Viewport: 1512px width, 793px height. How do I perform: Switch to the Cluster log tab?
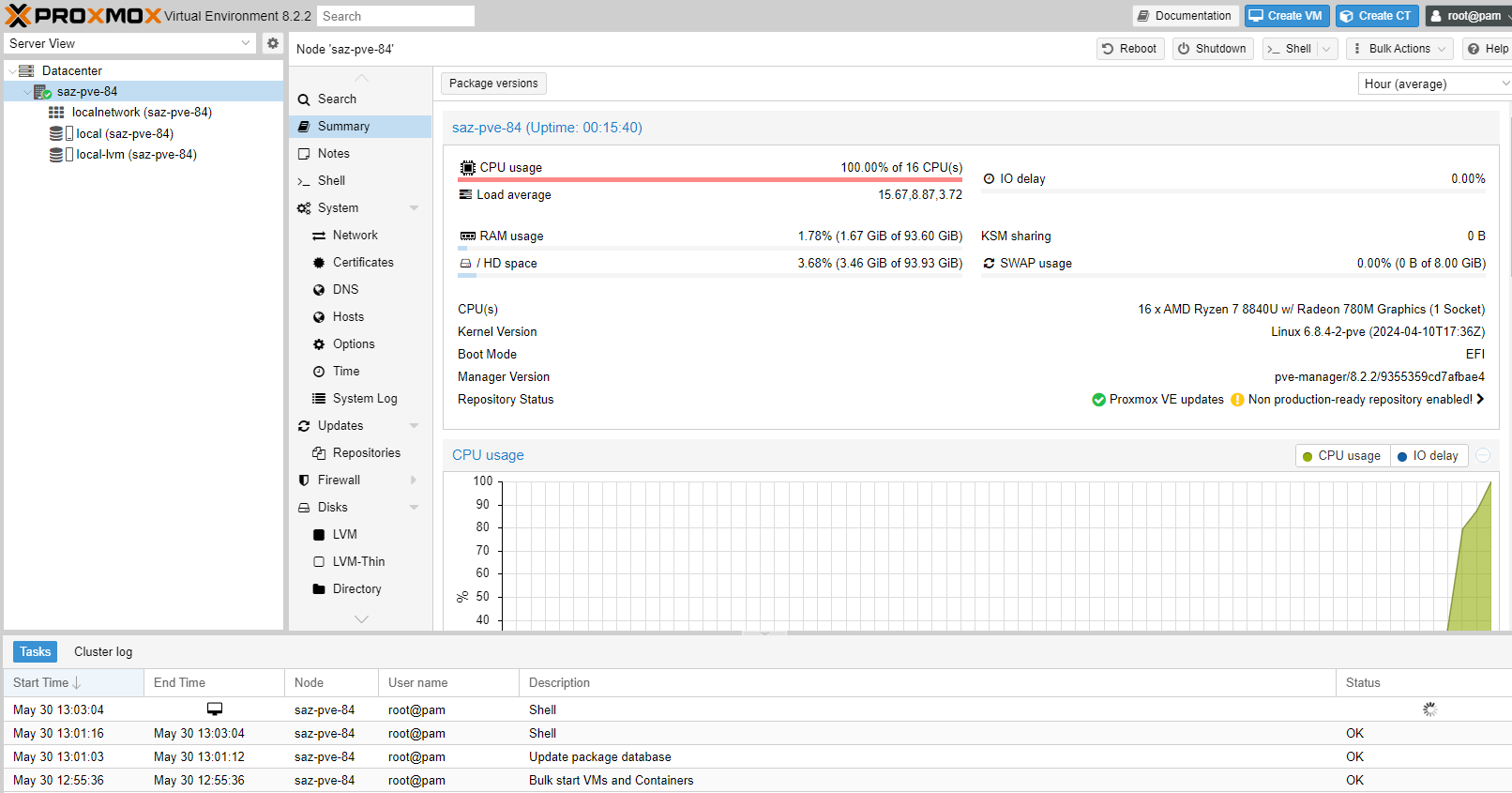coord(103,652)
